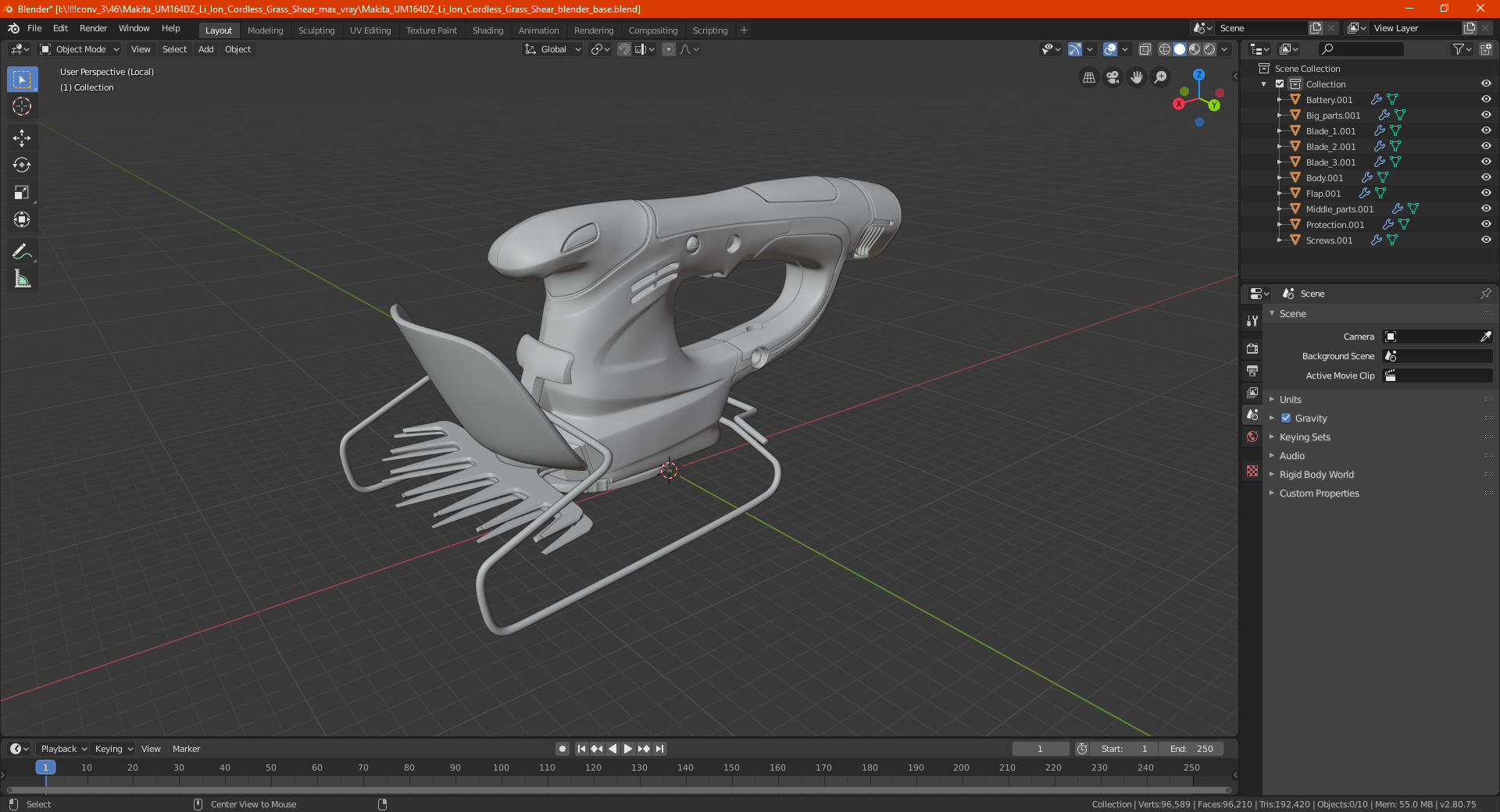Hide Battery.001 with eye icon
Viewport: 1500px width, 812px height.
tap(1486, 100)
